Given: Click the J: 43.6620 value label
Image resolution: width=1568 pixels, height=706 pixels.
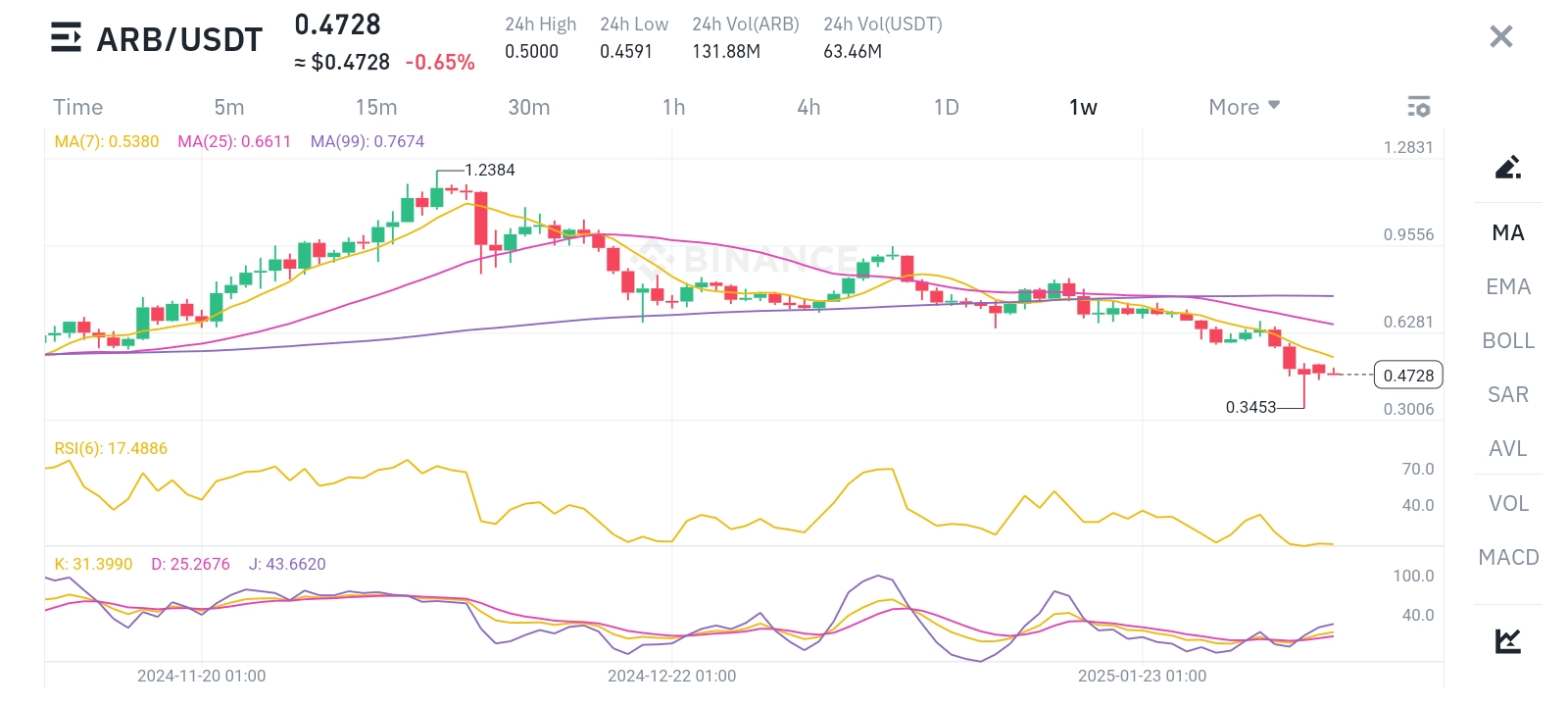Looking at the screenshot, I should click(x=287, y=564).
